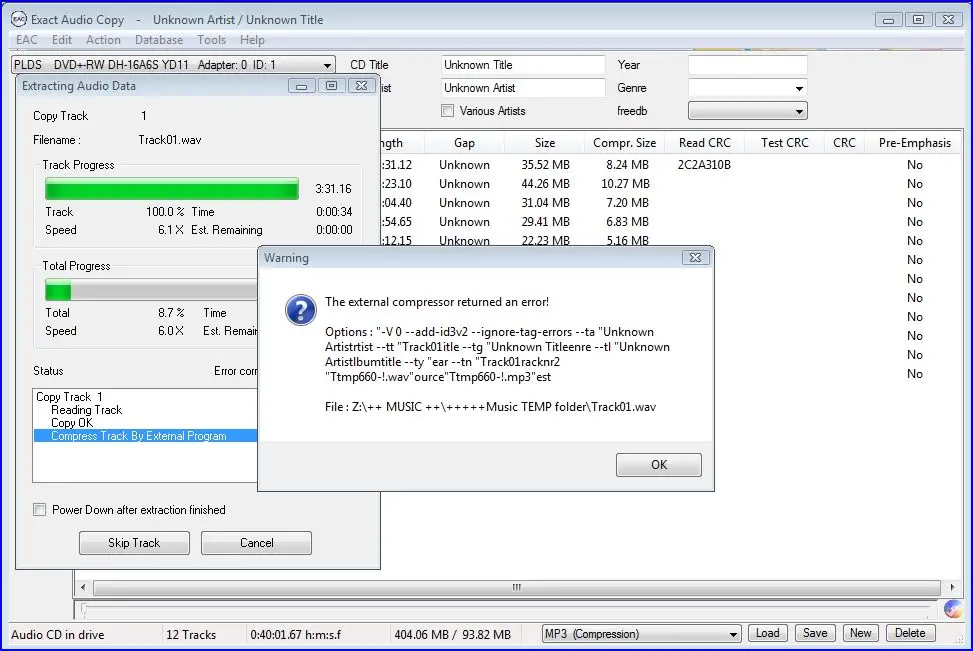Select the Compress Track By External Program status line
The width and height of the screenshot is (973, 651).
(145, 436)
